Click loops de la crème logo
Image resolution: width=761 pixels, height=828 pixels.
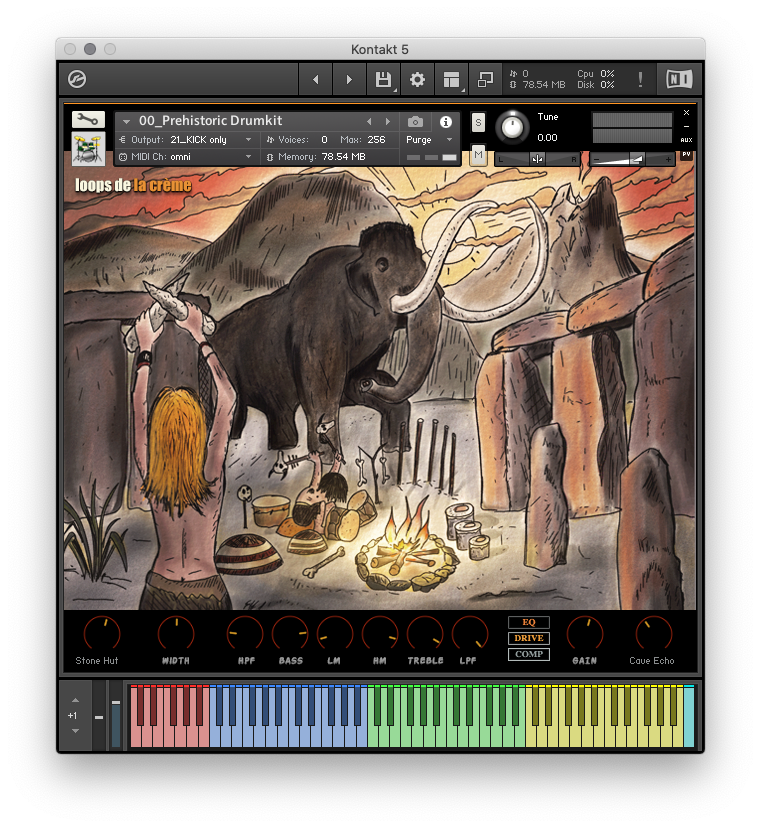click(x=133, y=185)
